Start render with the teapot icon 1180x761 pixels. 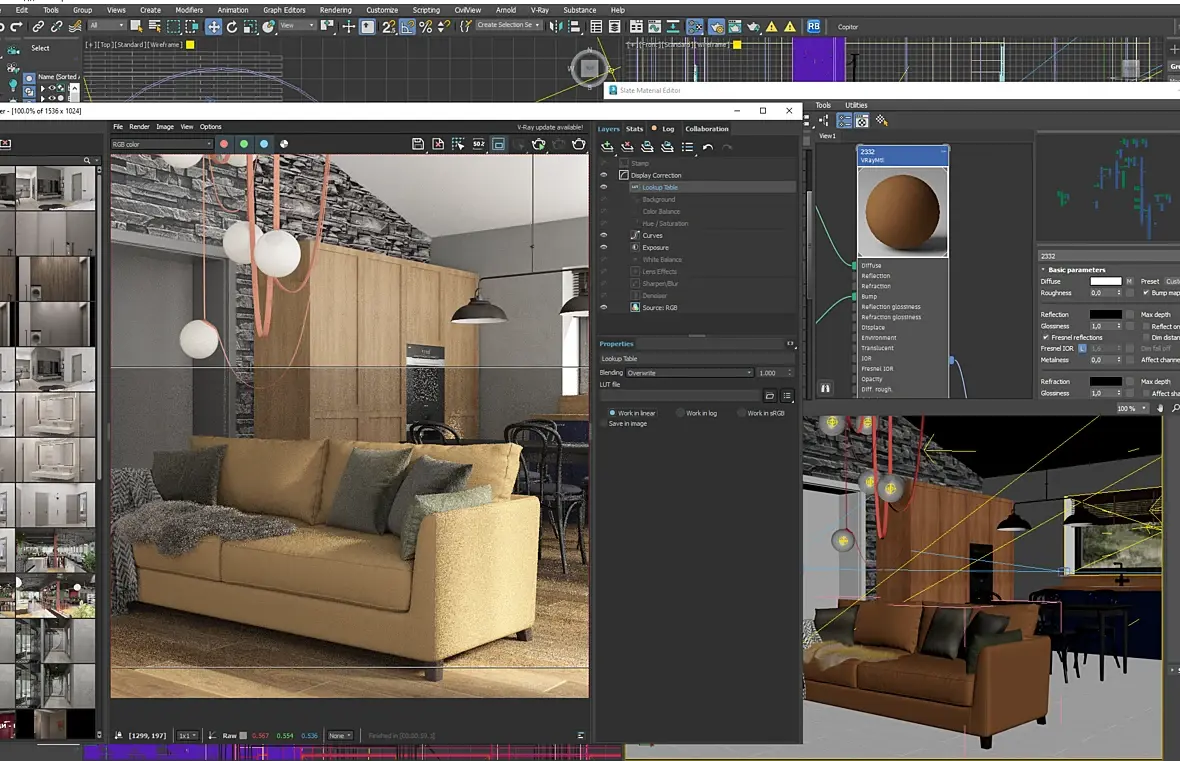(578, 144)
